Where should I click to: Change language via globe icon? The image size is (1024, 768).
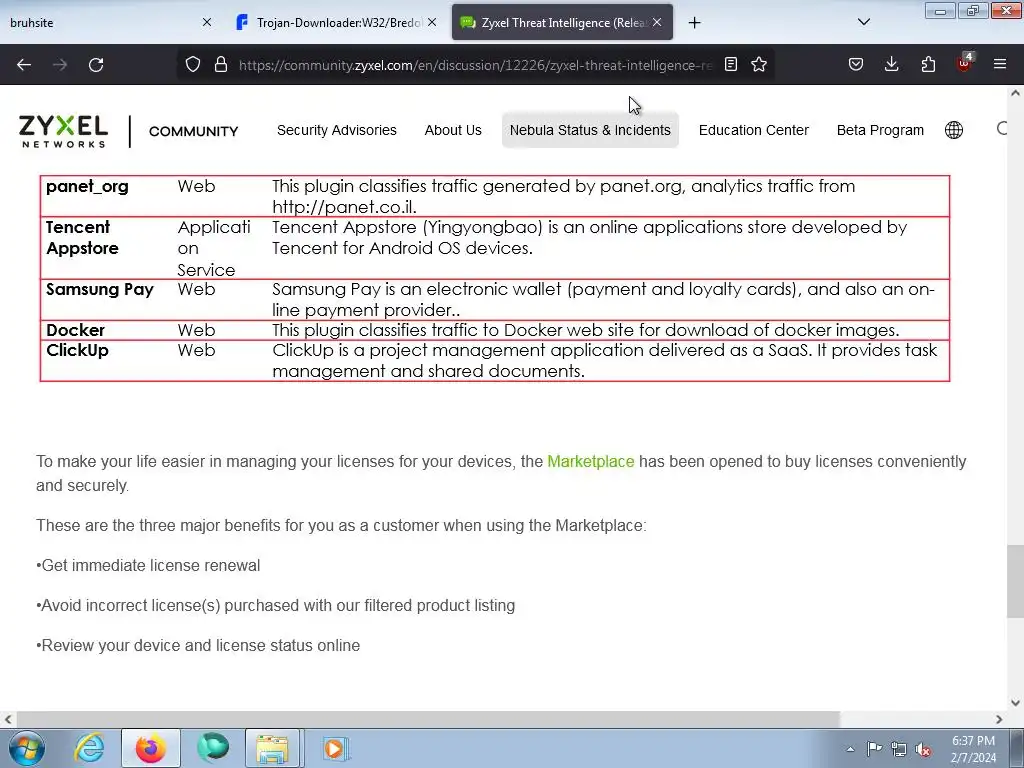pyautogui.click(x=953, y=130)
